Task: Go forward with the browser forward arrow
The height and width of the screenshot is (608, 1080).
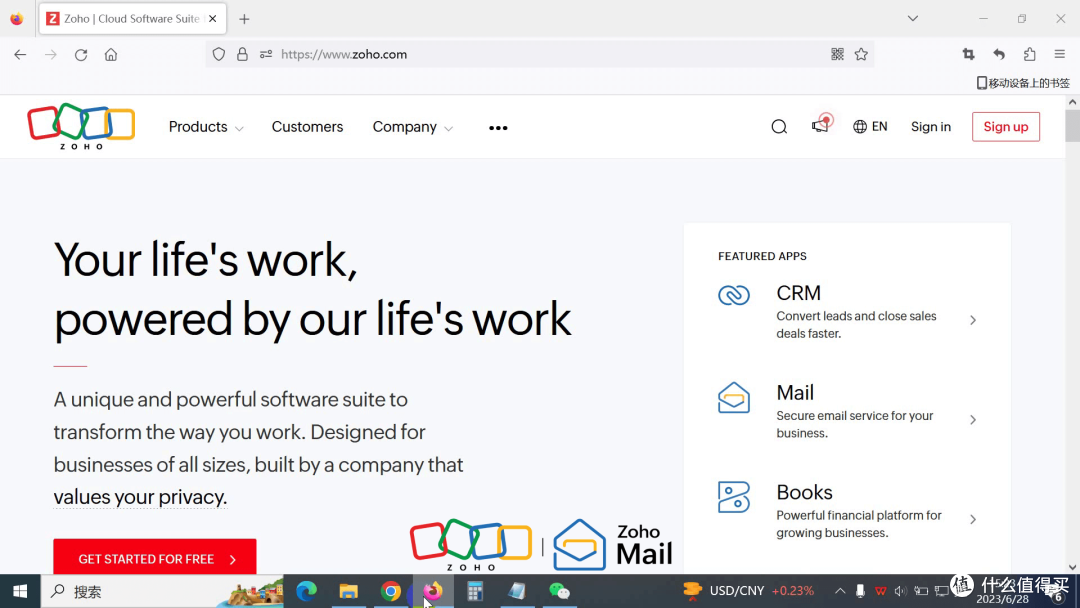Action: click(50, 54)
